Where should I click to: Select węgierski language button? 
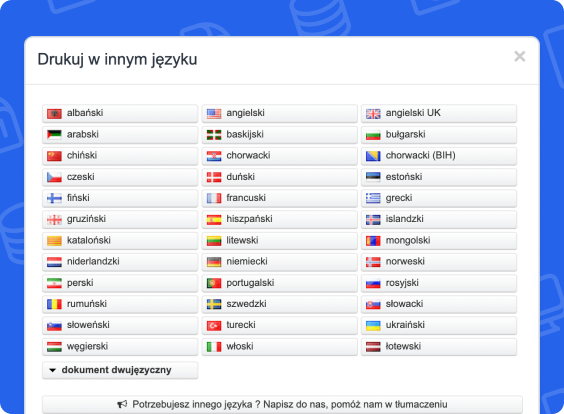[120, 346]
